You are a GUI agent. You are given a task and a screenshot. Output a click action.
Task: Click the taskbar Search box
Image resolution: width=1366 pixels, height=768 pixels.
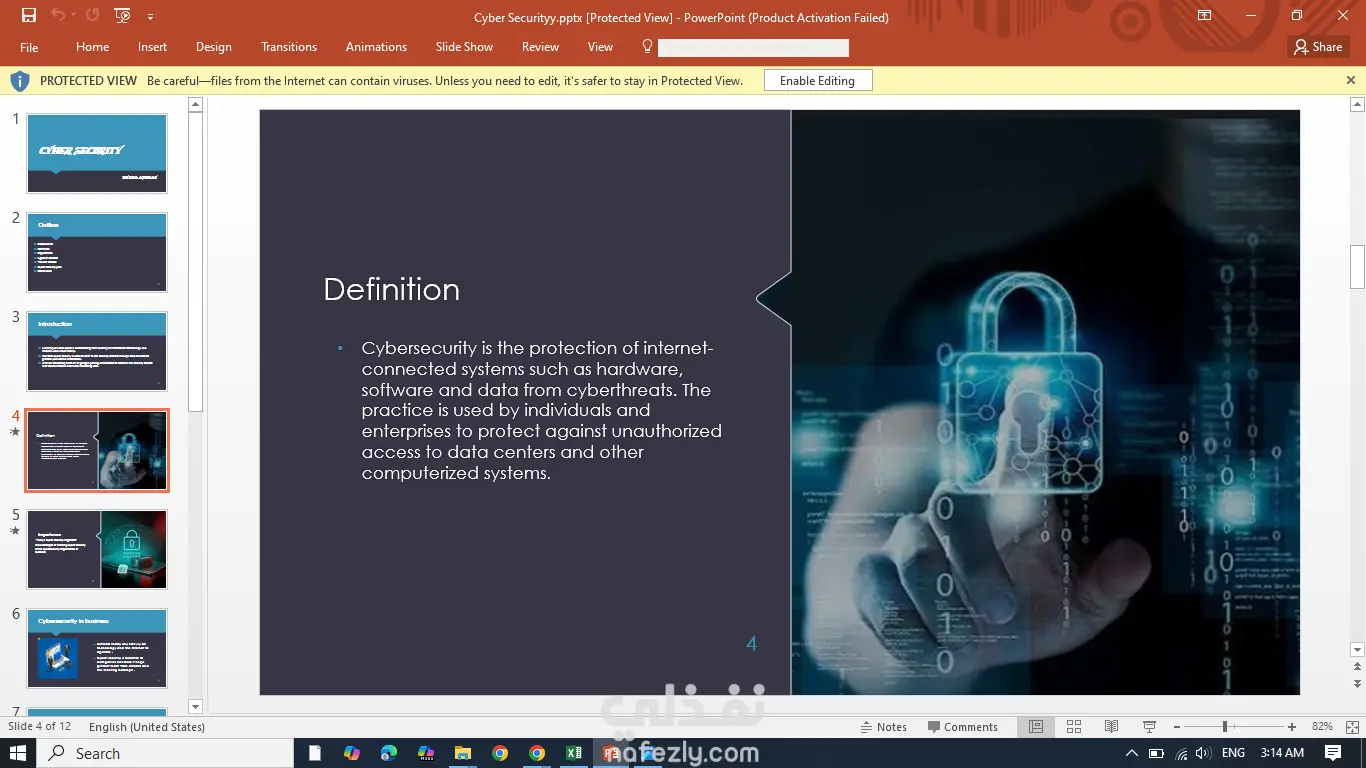165,753
